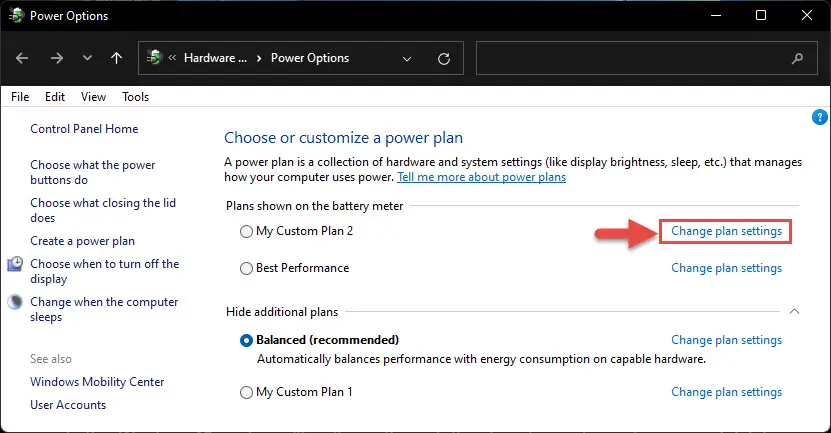Open Create a power plan link
This screenshot has width=831, height=433.
pyautogui.click(x=83, y=241)
